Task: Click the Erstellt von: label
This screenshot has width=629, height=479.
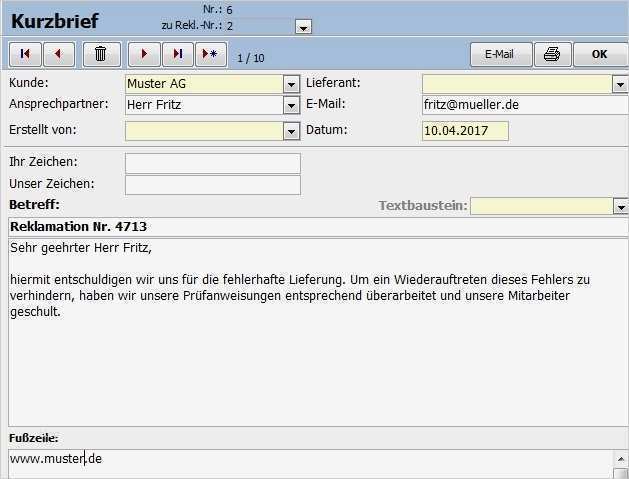Action: coord(43,130)
